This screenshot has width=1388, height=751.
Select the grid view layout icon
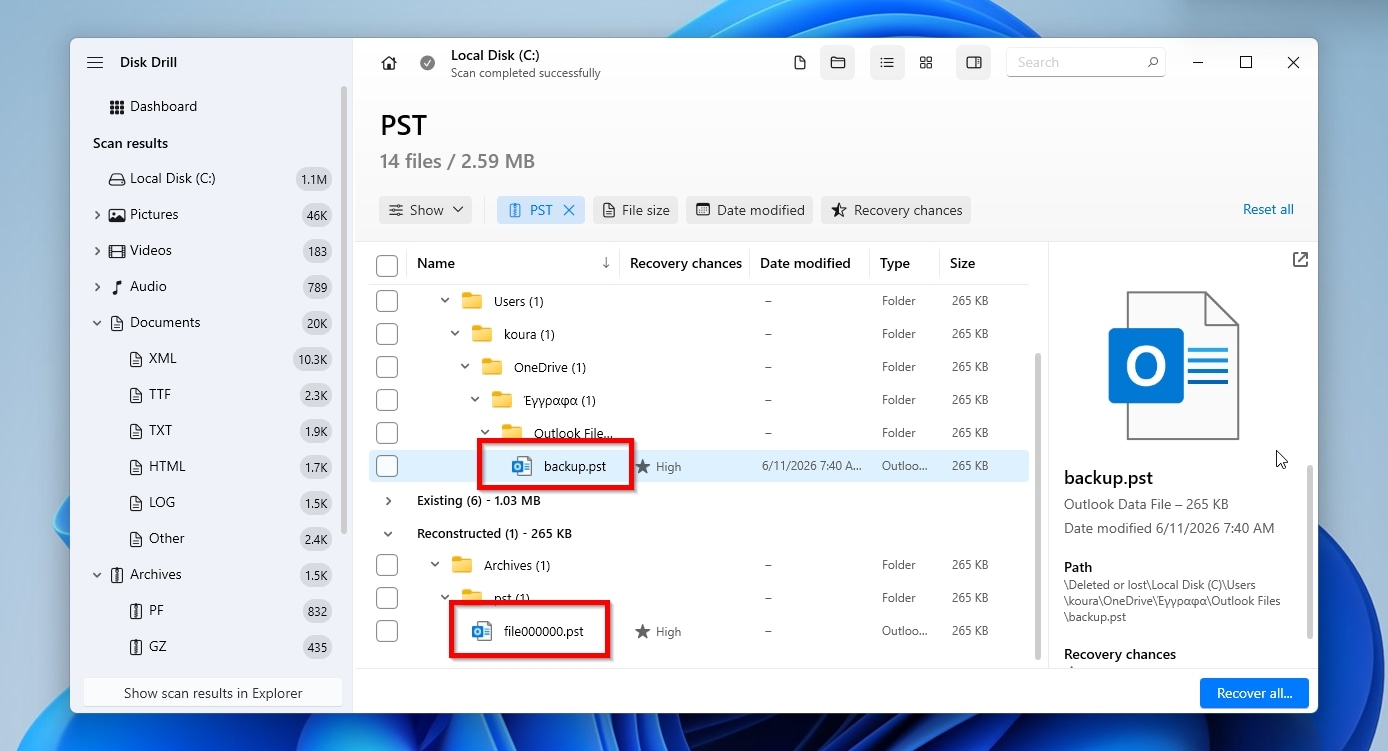[x=926, y=63]
